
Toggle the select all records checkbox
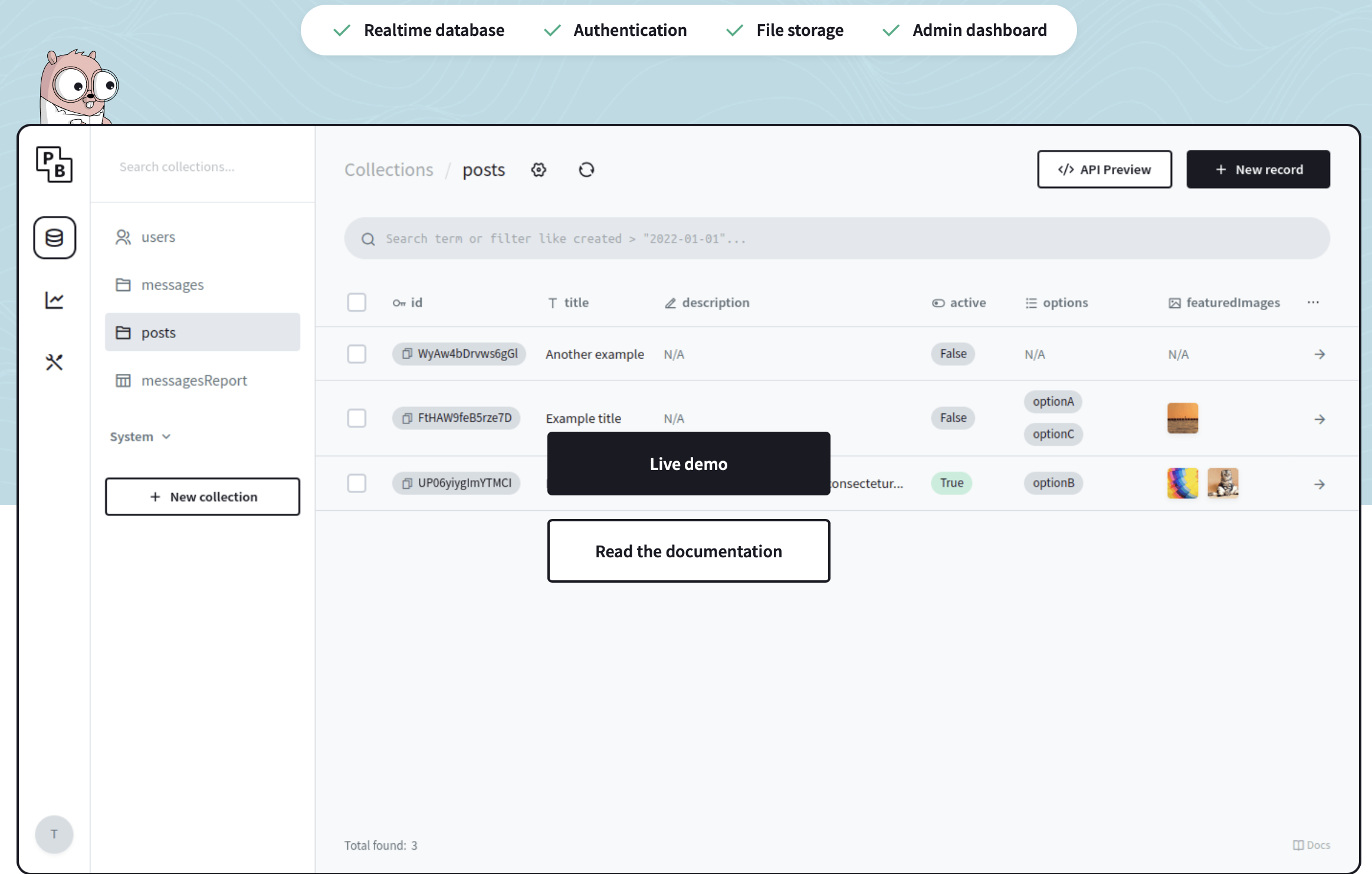click(x=356, y=303)
